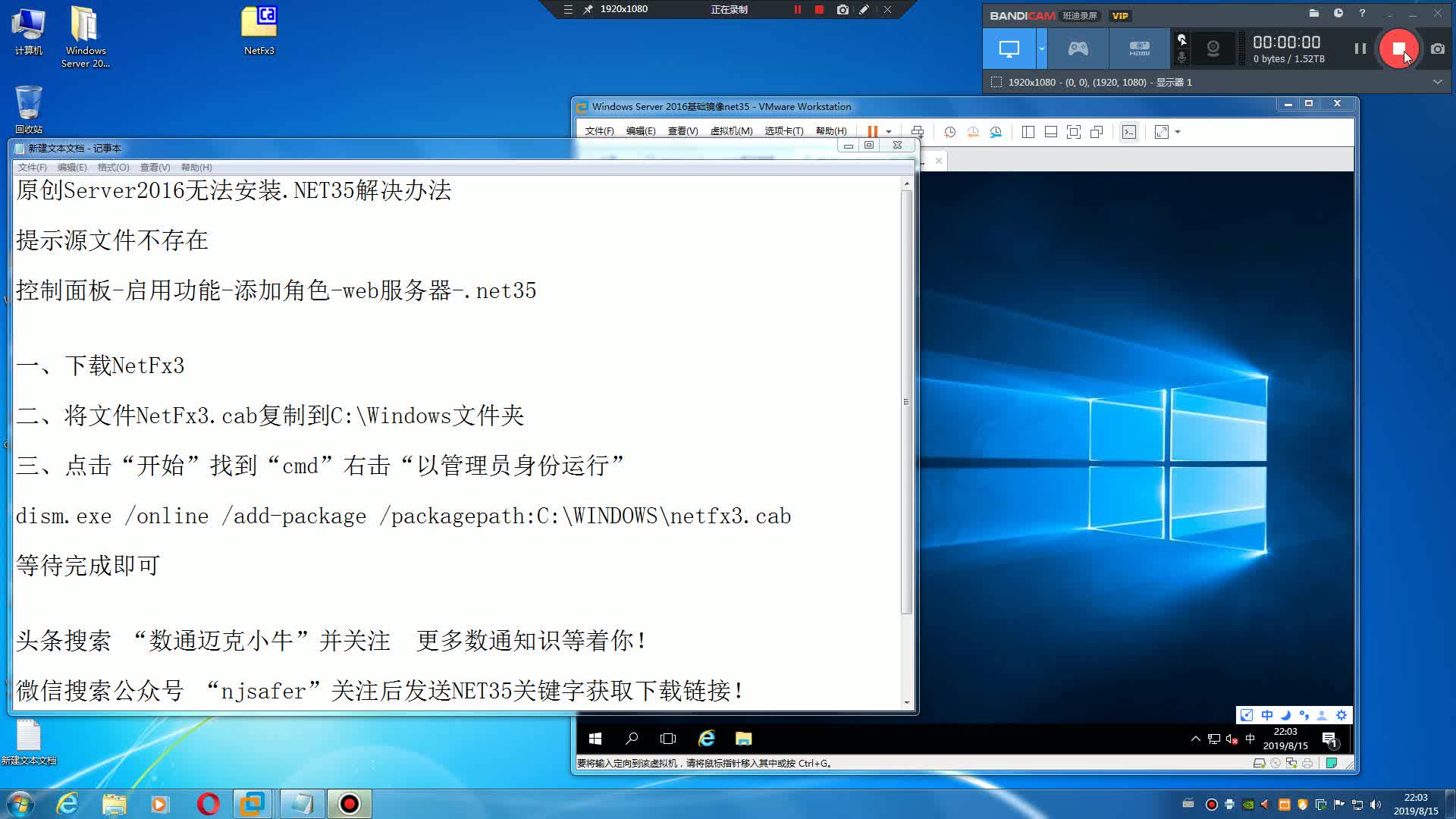
Task: Open Bandicam's output folder icon
Action: [1314, 13]
